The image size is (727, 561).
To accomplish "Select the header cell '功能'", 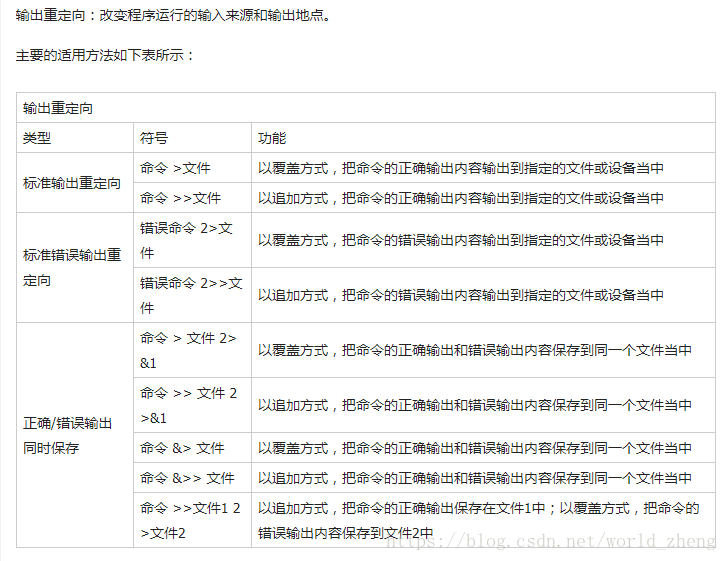I will pyautogui.click(x=483, y=138).
